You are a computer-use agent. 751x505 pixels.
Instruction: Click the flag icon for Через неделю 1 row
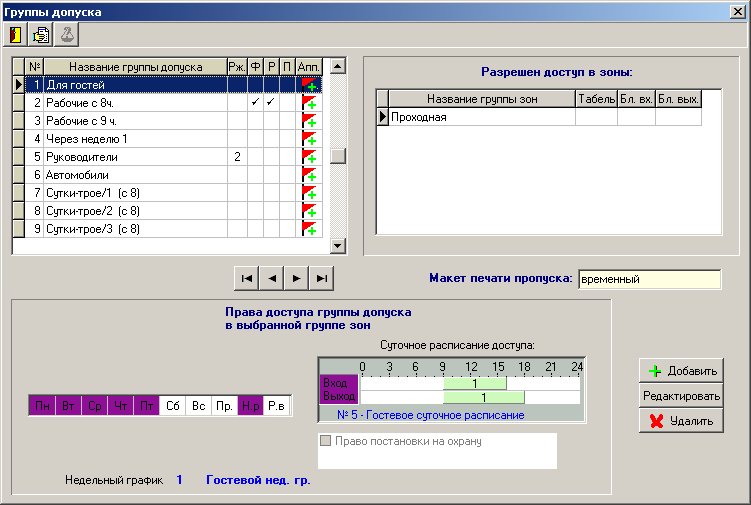(309, 139)
